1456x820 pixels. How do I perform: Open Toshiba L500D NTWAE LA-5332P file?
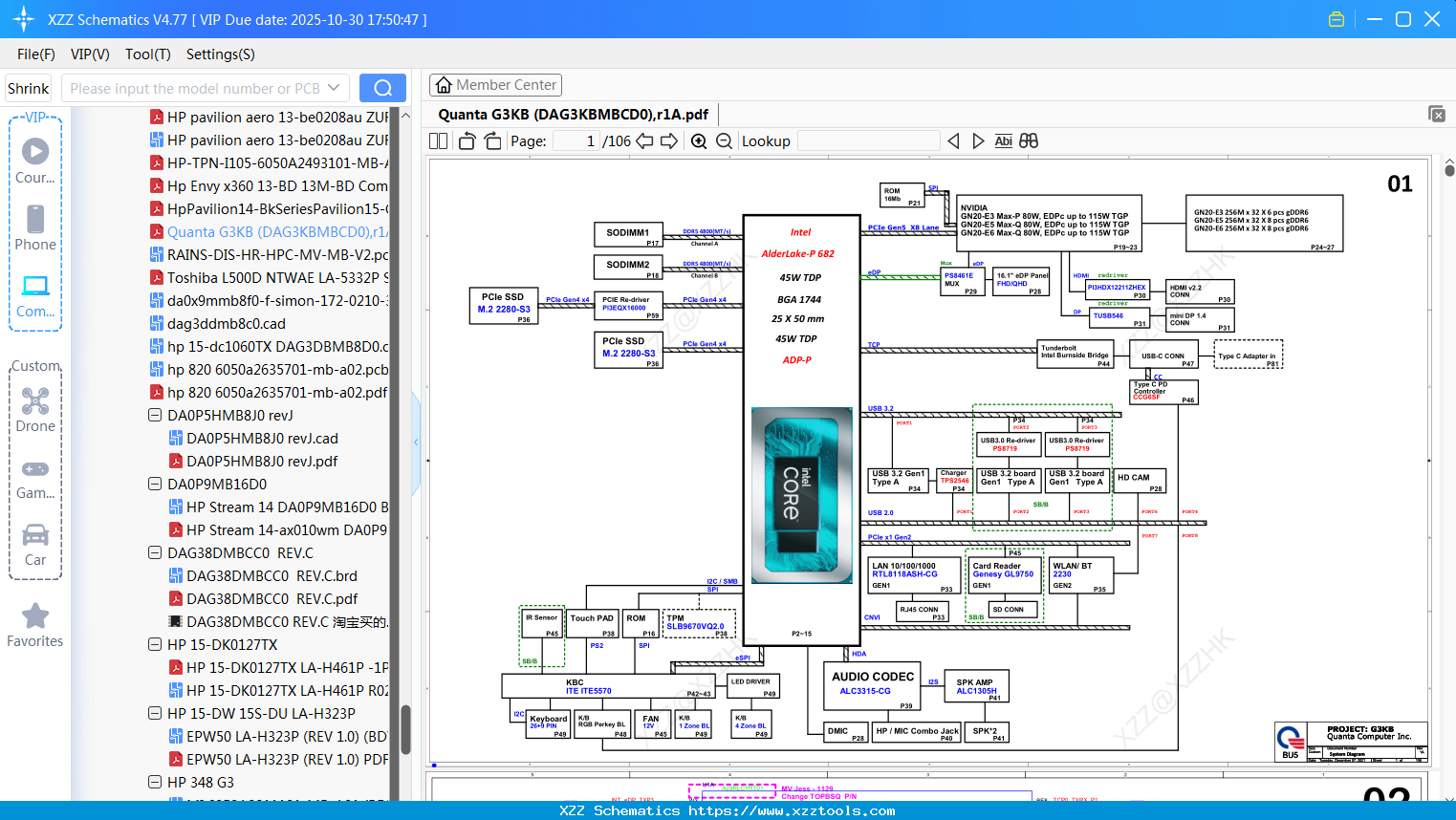269,278
